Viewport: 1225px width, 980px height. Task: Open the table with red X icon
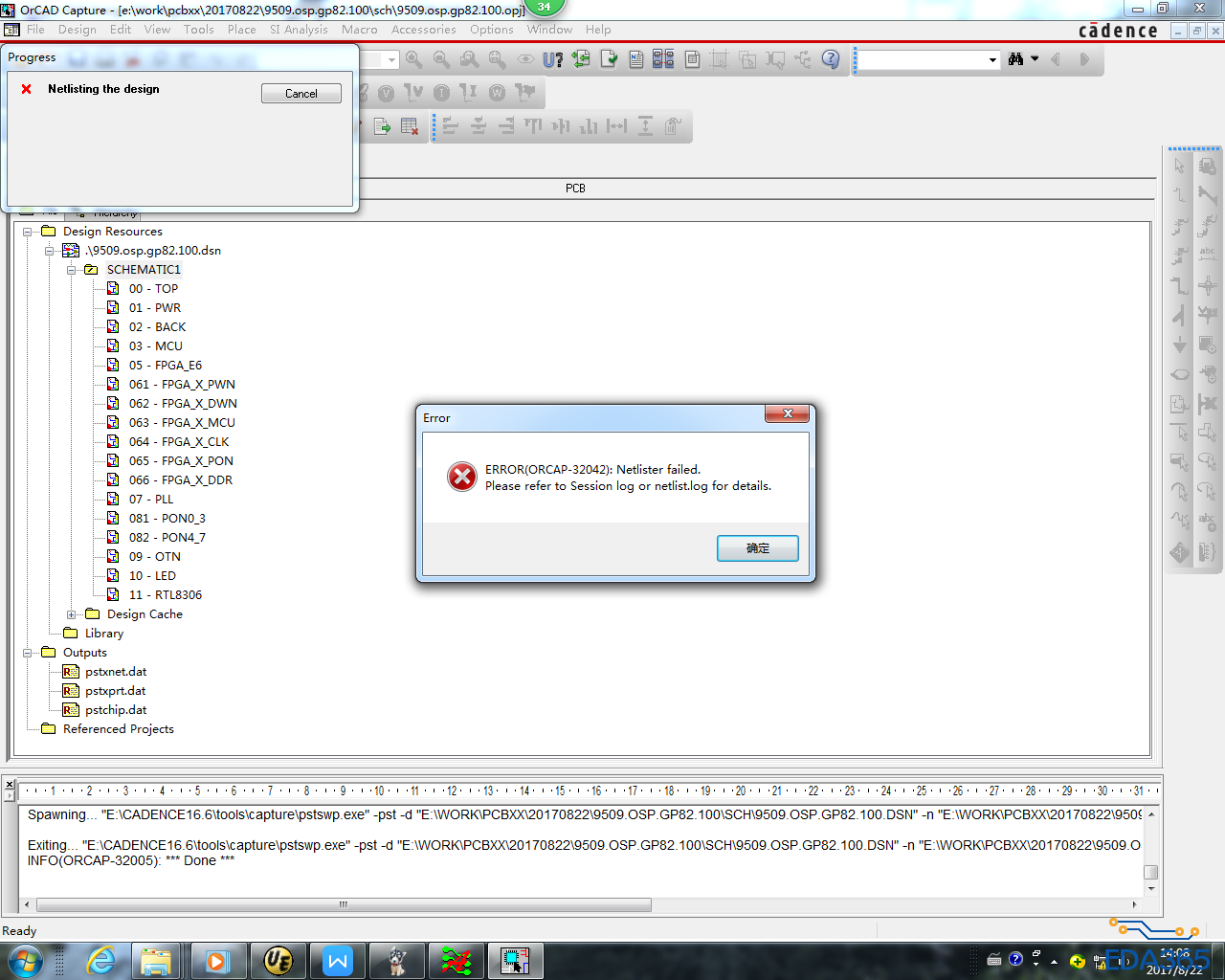pyautogui.click(x=410, y=126)
